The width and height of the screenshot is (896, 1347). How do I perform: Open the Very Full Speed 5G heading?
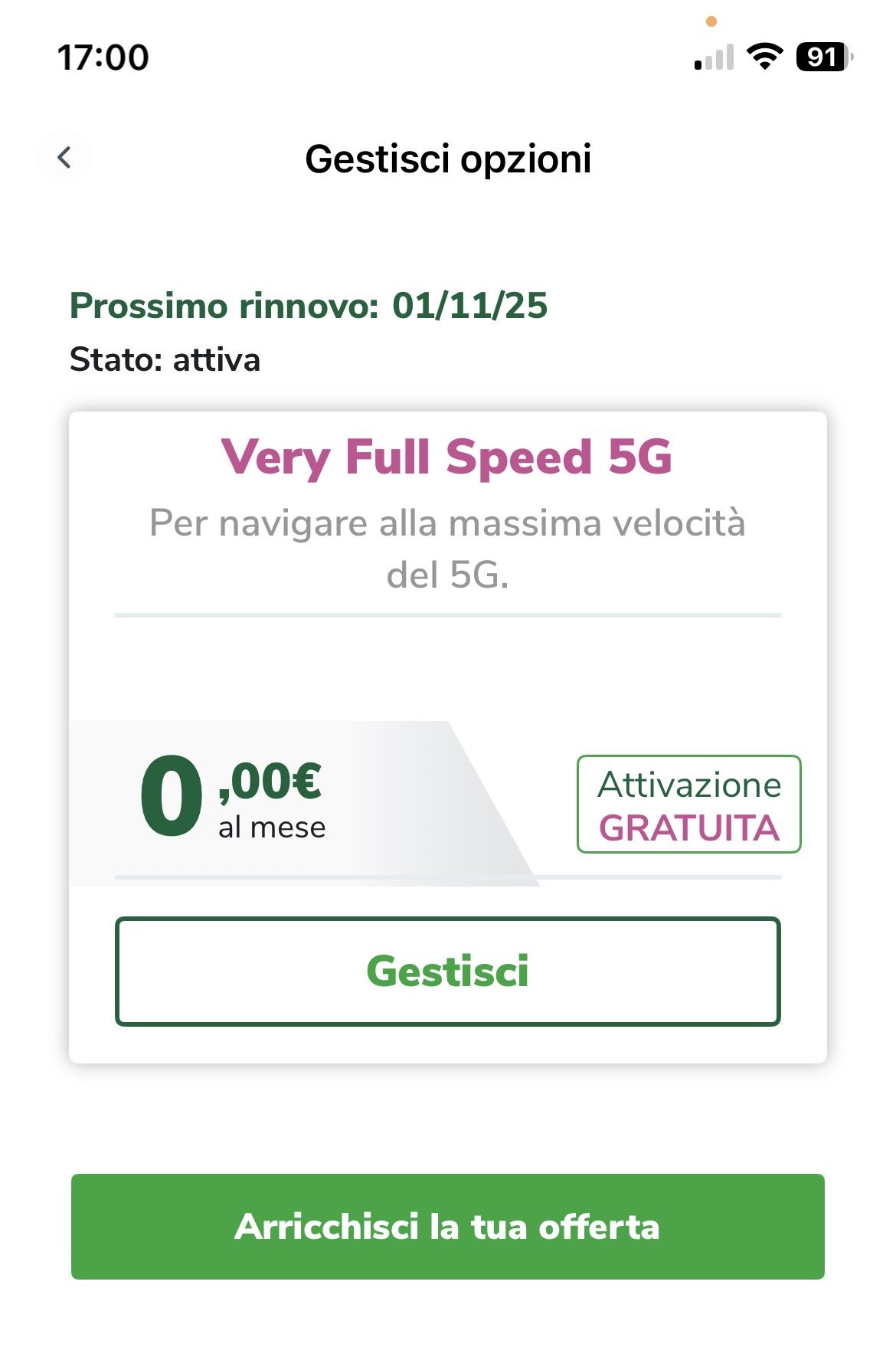pyautogui.click(x=447, y=457)
